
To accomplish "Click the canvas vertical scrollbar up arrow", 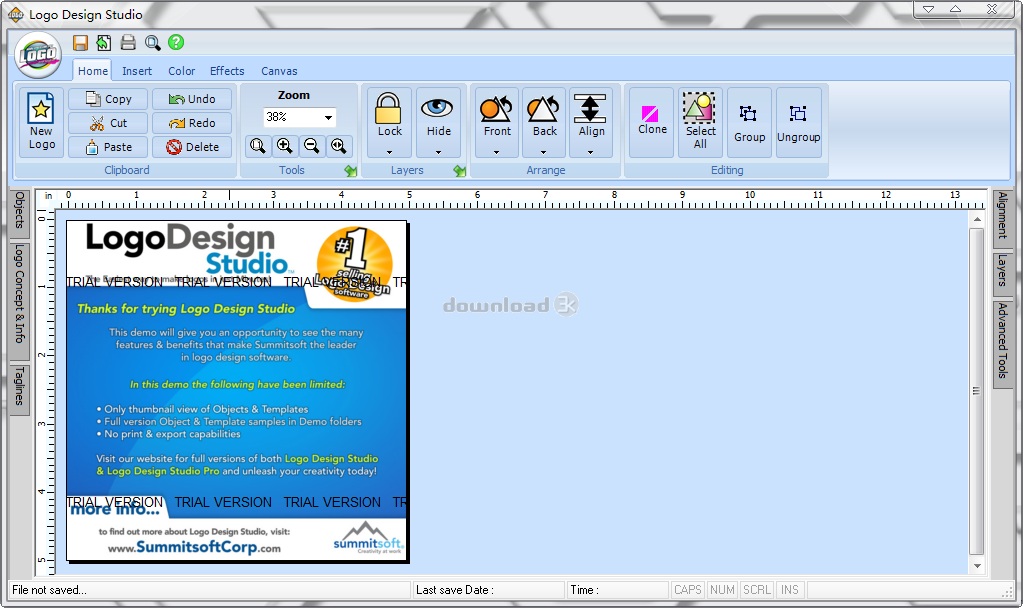I will pos(977,219).
